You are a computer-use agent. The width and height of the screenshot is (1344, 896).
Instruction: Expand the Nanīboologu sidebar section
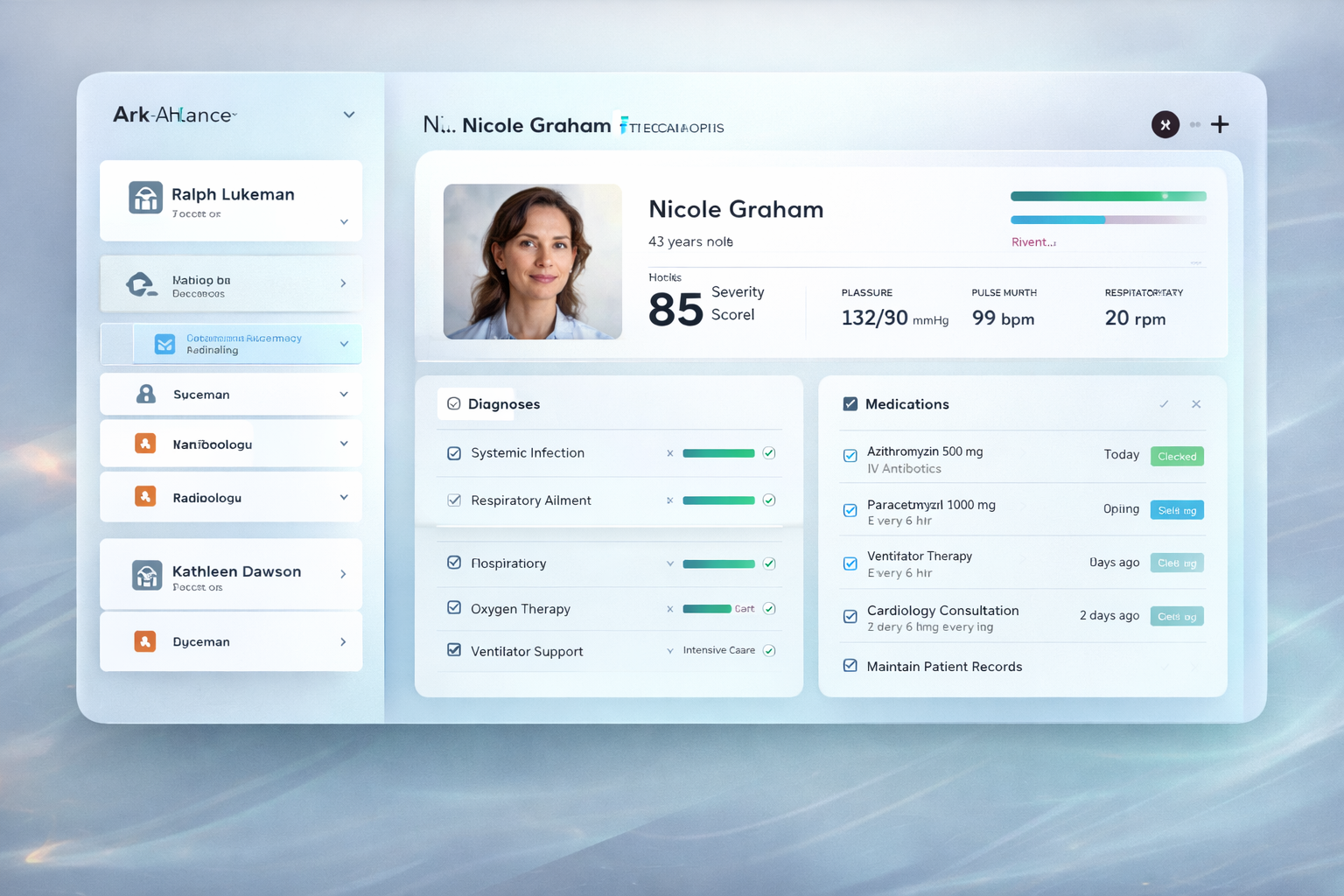tap(344, 444)
